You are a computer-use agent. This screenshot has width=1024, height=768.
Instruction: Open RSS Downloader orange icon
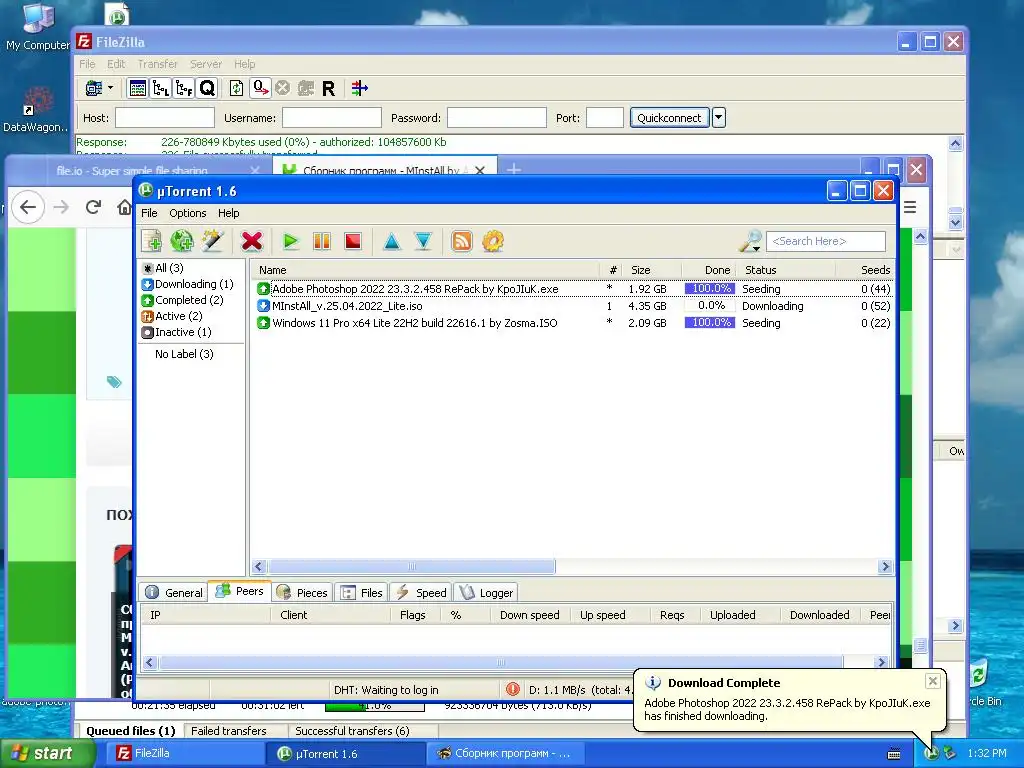(x=462, y=241)
